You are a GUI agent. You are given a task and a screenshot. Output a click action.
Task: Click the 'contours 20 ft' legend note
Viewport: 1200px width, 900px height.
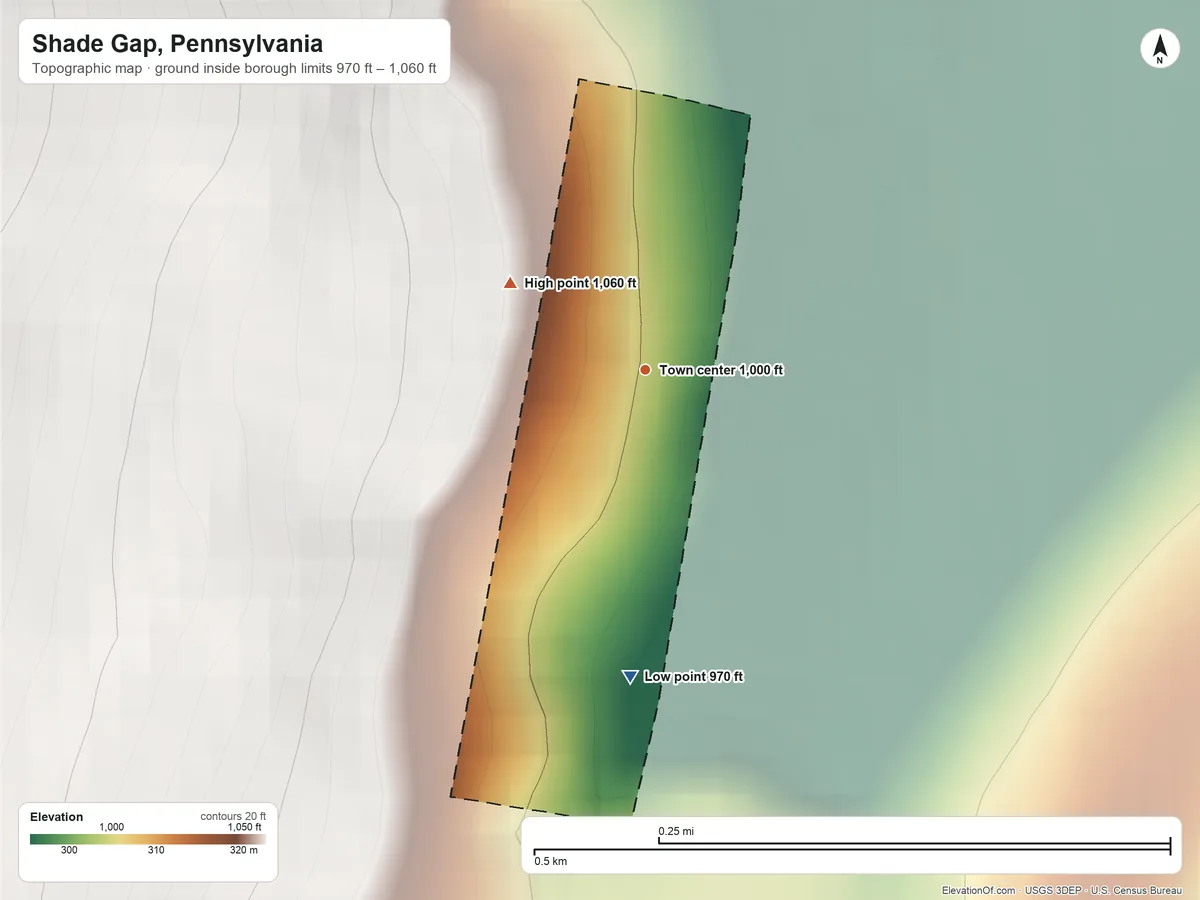pos(233,816)
